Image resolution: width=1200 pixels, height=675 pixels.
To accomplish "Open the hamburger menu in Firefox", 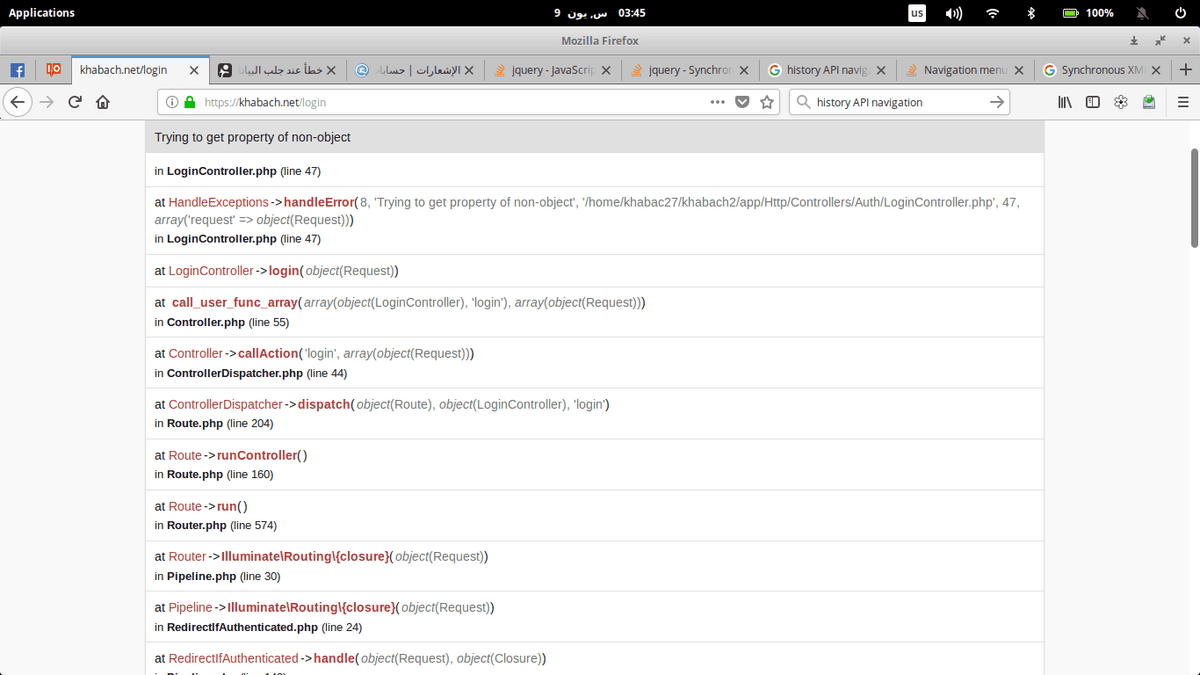I will click(x=1183, y=101).
